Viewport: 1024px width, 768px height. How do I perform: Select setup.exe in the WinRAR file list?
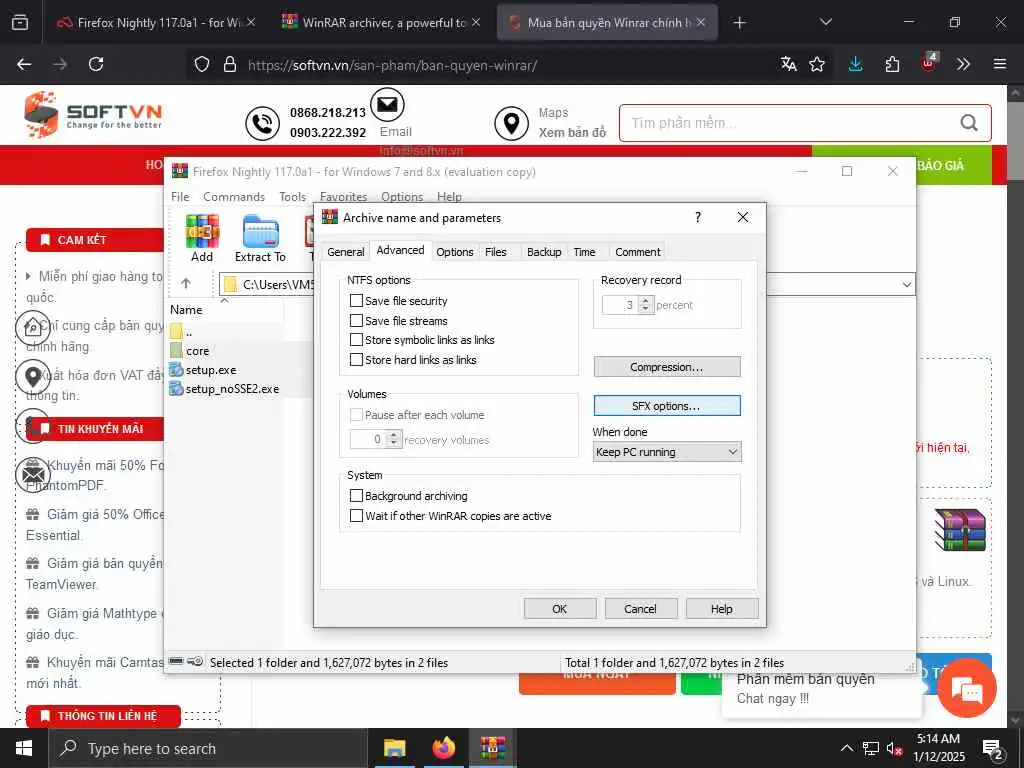pyautogui.click(x=211, y=370)
